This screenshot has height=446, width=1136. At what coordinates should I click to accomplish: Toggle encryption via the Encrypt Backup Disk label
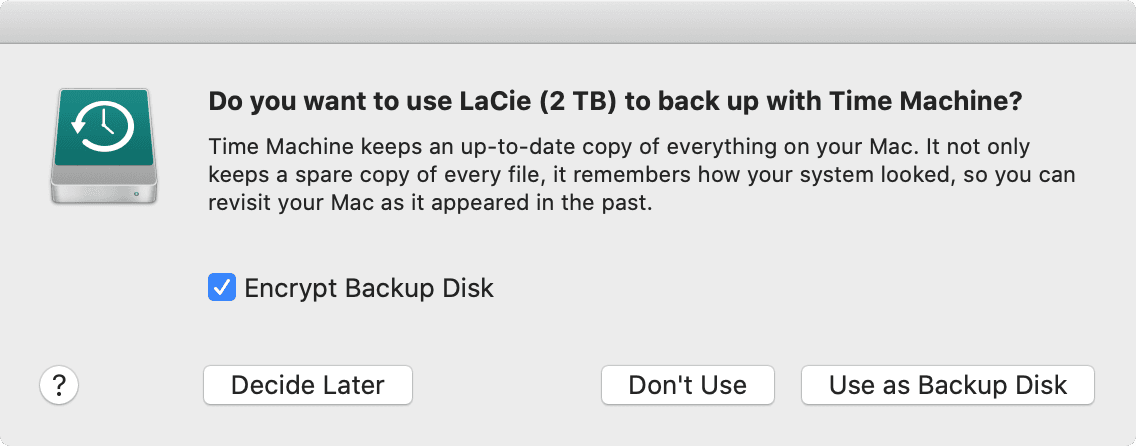[x=369, y=287]
